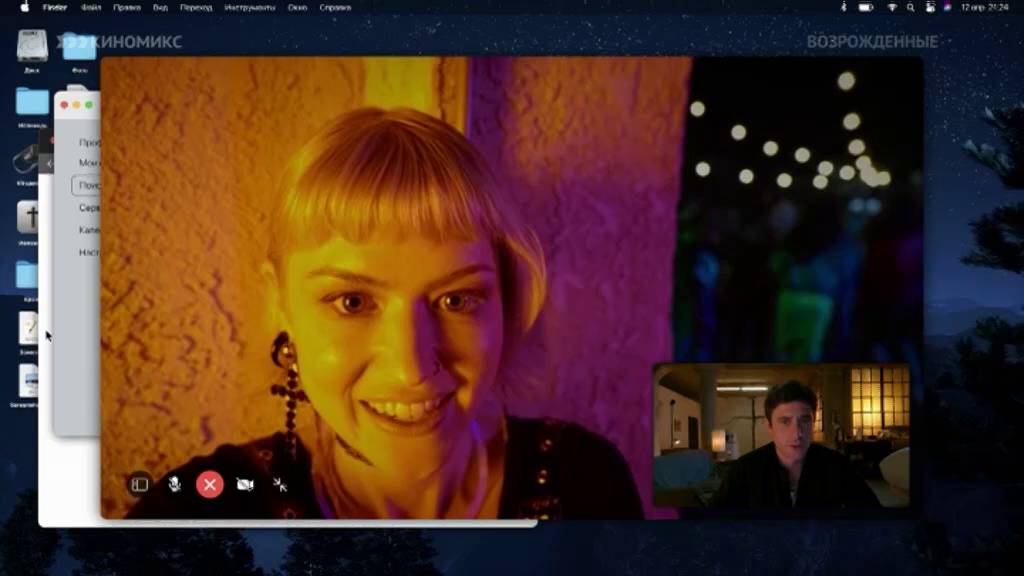
Task: Open the Справка menu
Action: point(336,8)
